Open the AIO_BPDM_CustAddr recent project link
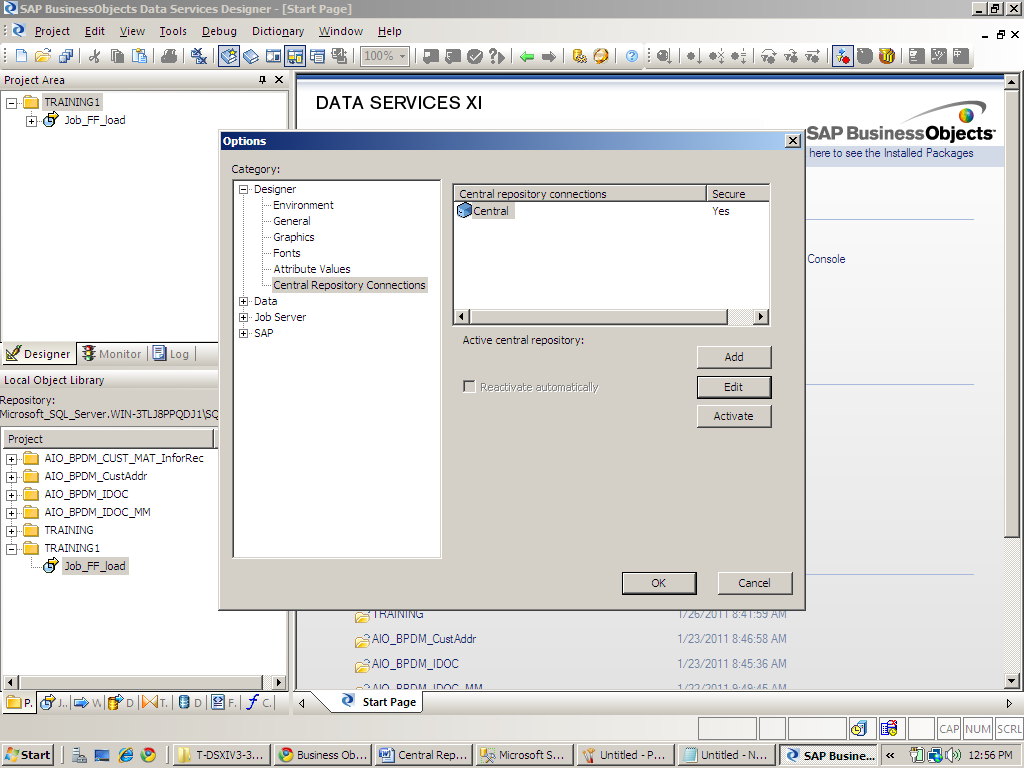Viewport: 1024px width, 768px height. tap(424, 639)
